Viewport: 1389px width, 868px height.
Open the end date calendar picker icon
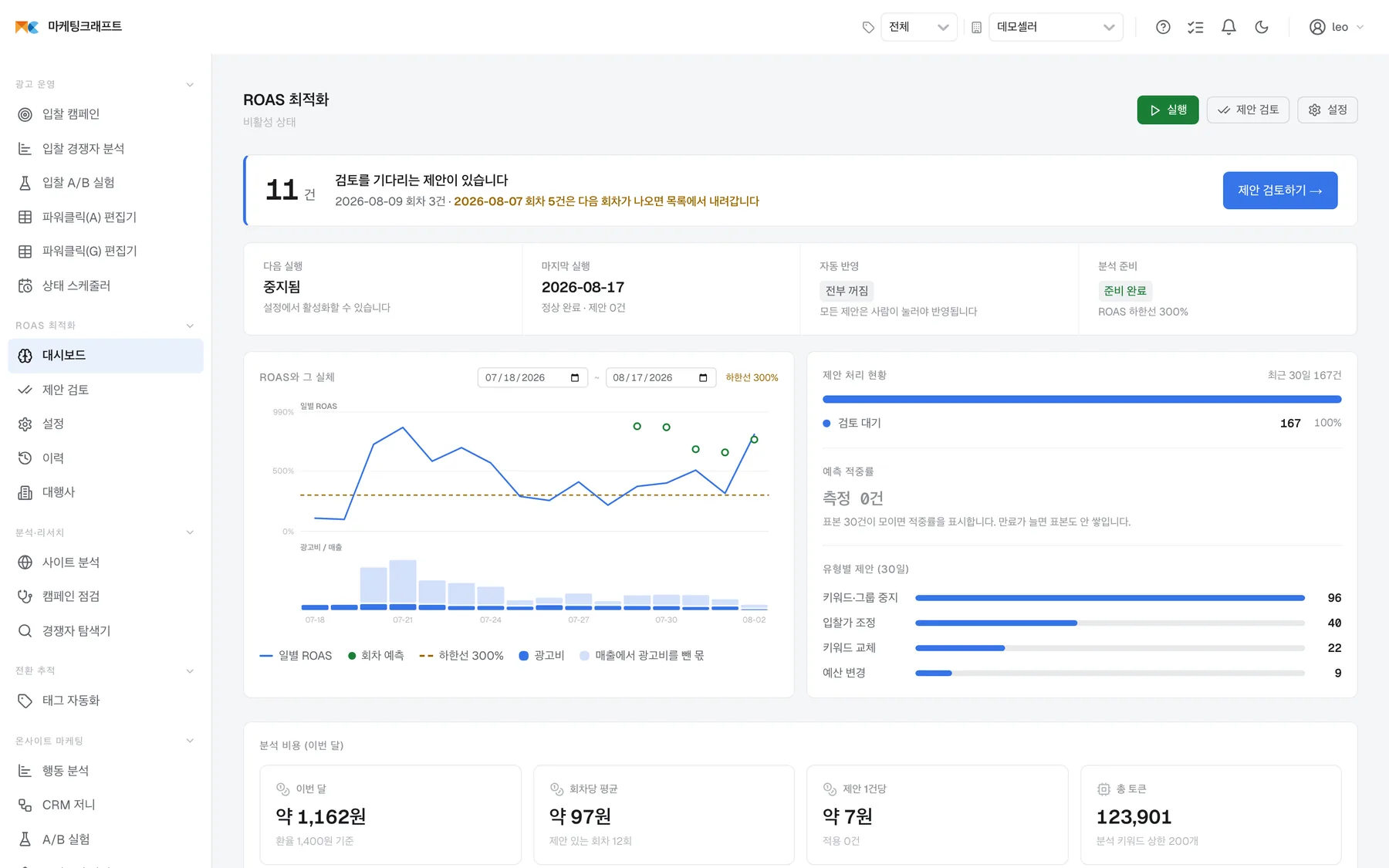point(703,377)
